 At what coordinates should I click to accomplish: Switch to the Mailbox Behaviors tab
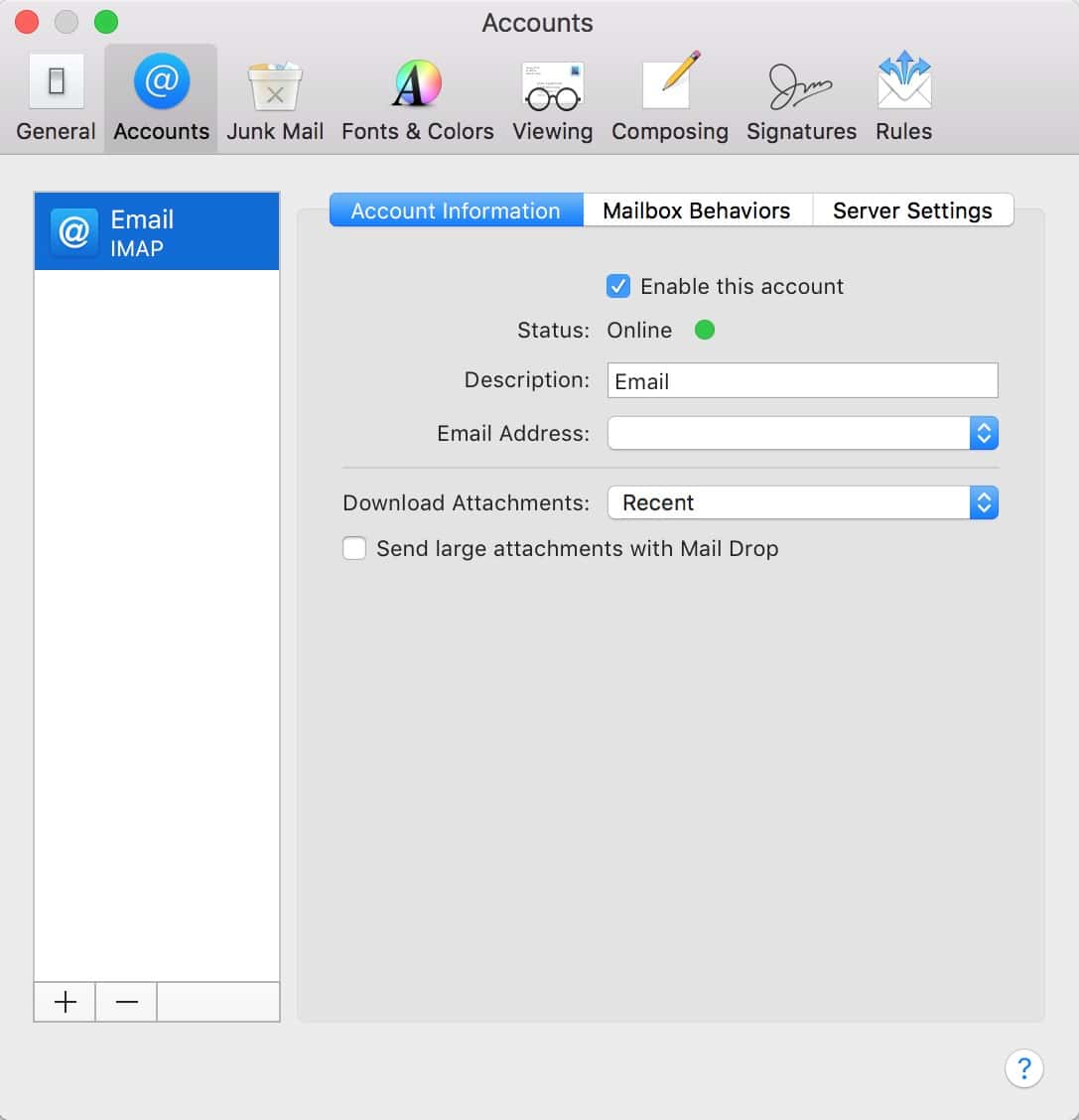pos(696,210)
